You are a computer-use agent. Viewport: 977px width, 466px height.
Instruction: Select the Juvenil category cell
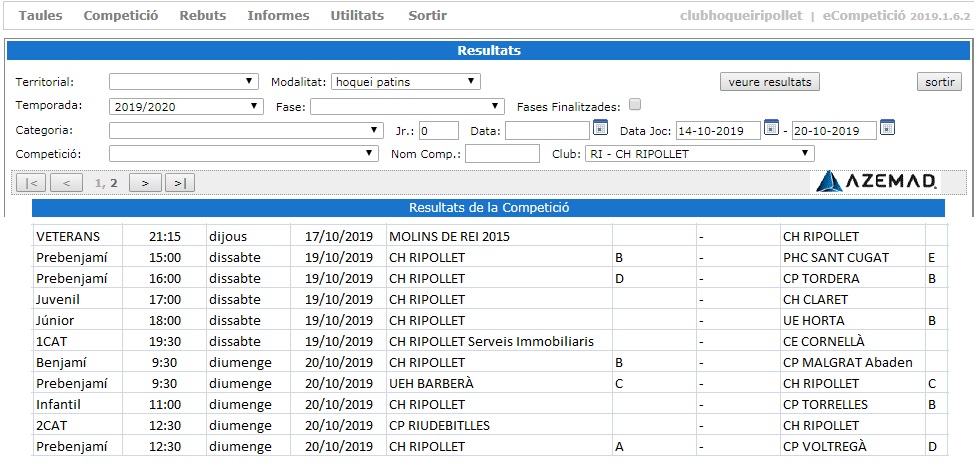tap(77, 300)
